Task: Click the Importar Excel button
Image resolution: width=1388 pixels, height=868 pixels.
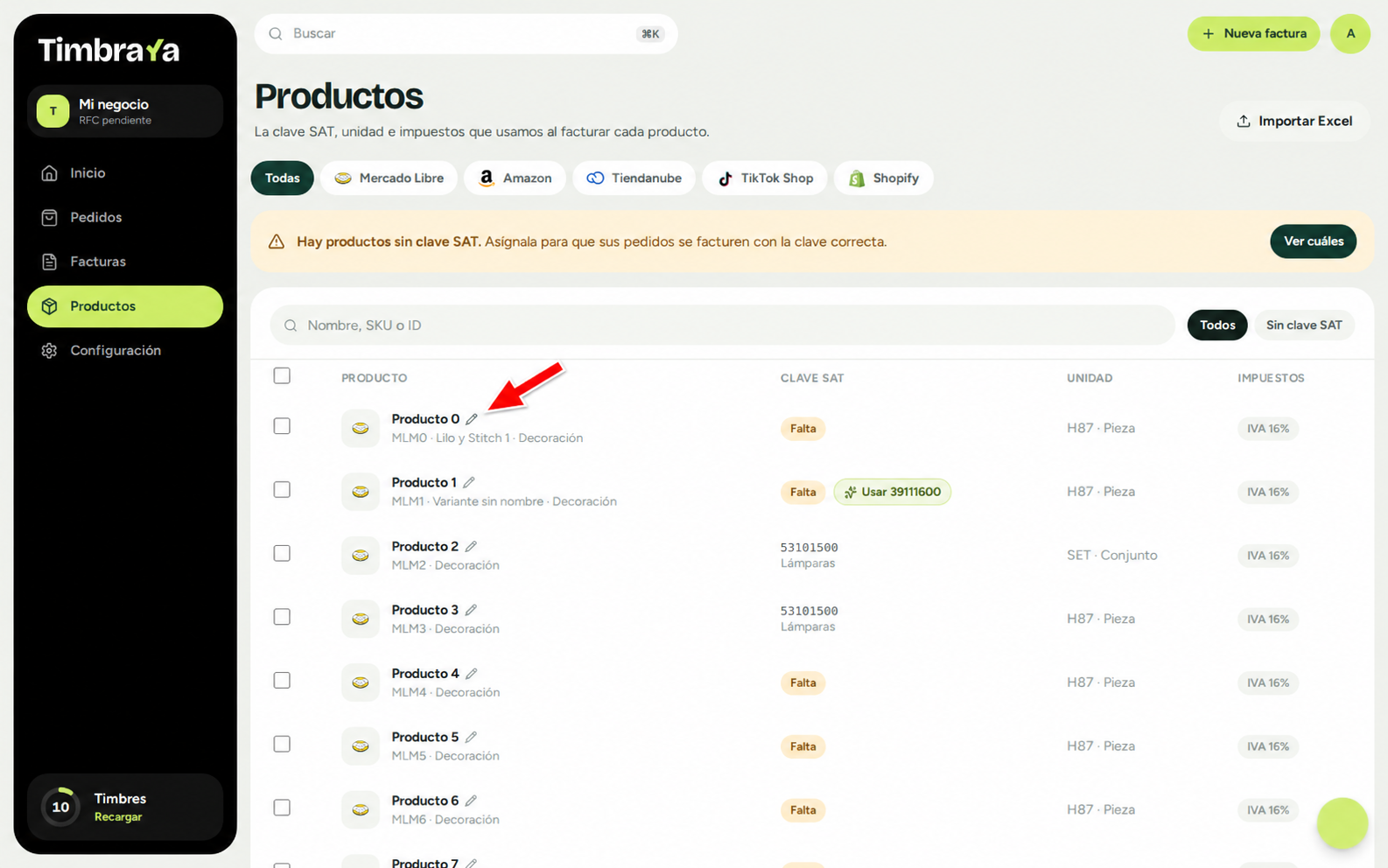Action: (x=1294, y=121)
